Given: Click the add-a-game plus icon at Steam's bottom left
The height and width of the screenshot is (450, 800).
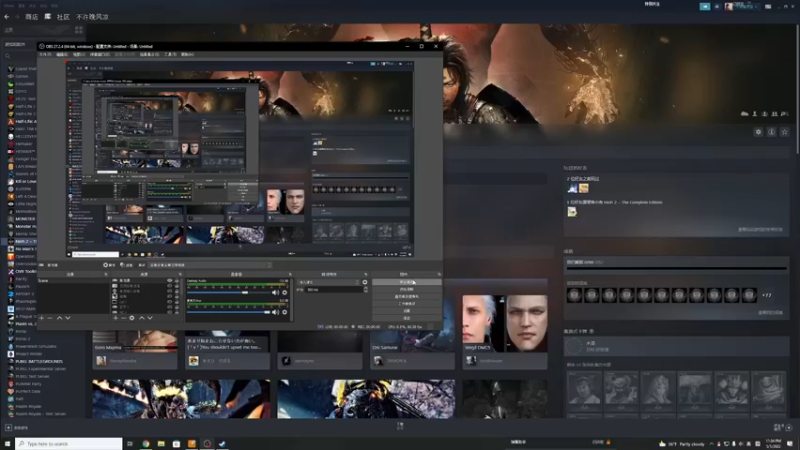Looking at the screenshot, I should [8, 428].
